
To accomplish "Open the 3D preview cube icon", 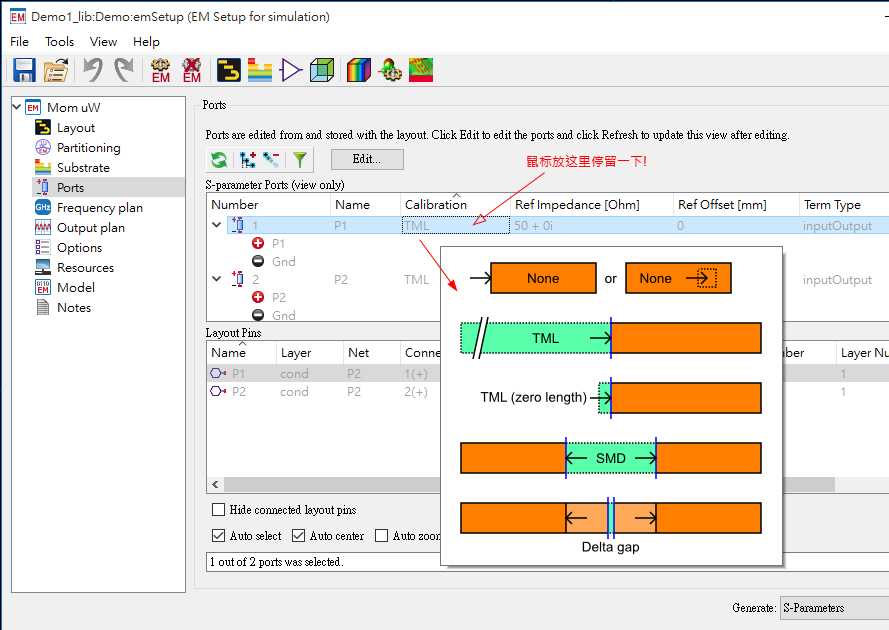I will 322,70.
